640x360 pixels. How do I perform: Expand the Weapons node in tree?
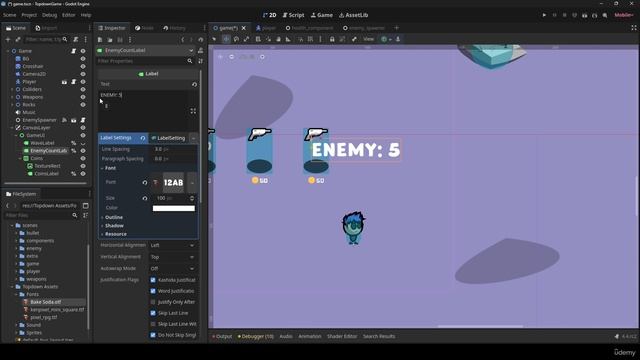coord(12,97)
